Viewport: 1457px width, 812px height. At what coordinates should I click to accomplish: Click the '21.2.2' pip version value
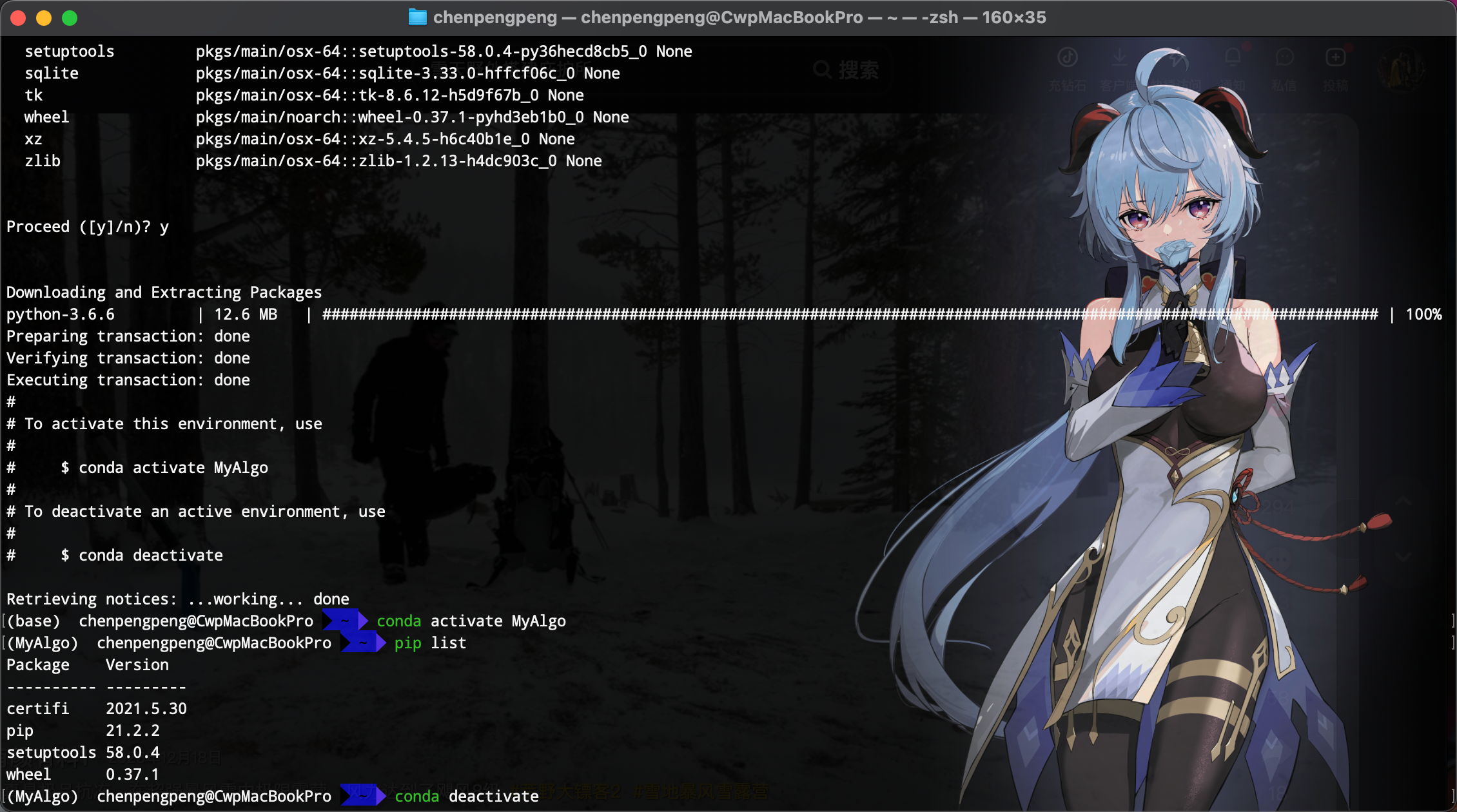133,731
